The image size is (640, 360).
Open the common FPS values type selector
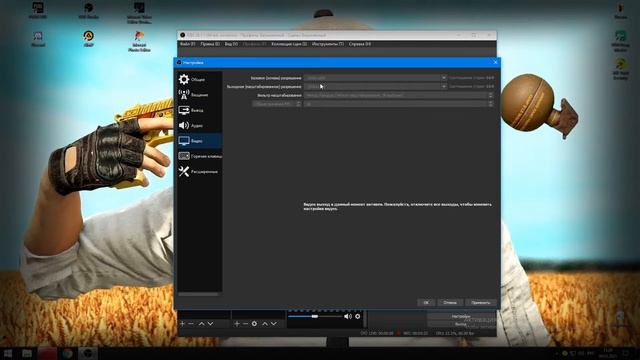[x=277, y=104]
